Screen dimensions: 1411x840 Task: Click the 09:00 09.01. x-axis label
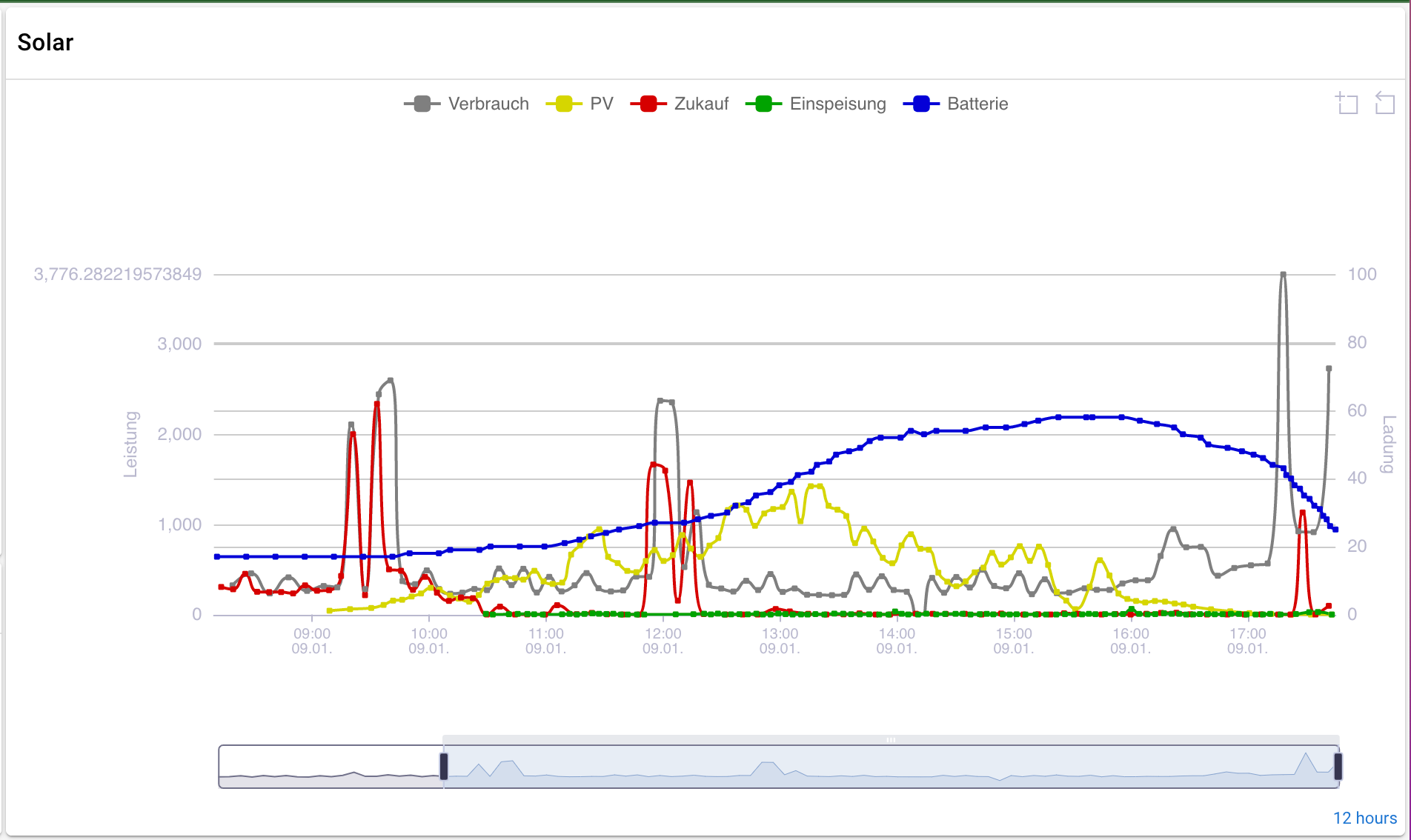tap(312, 641)
